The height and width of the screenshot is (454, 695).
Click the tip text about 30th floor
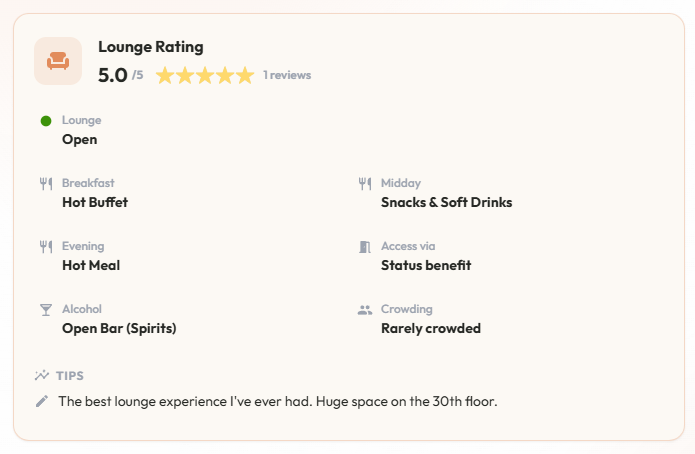click(x=278, y=401)
